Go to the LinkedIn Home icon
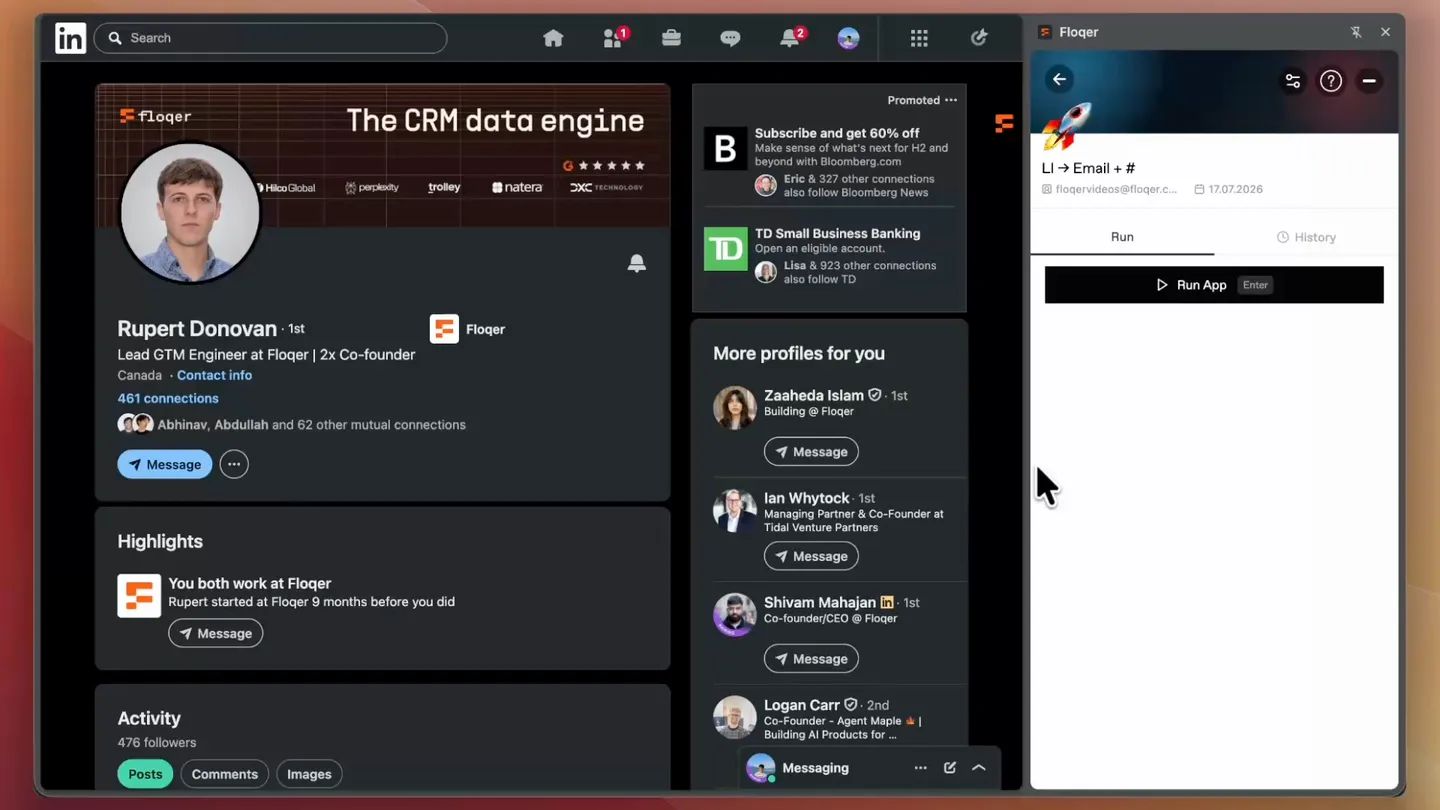The width and height of the screenshot is (1440, 810). [x=553, y=38]
